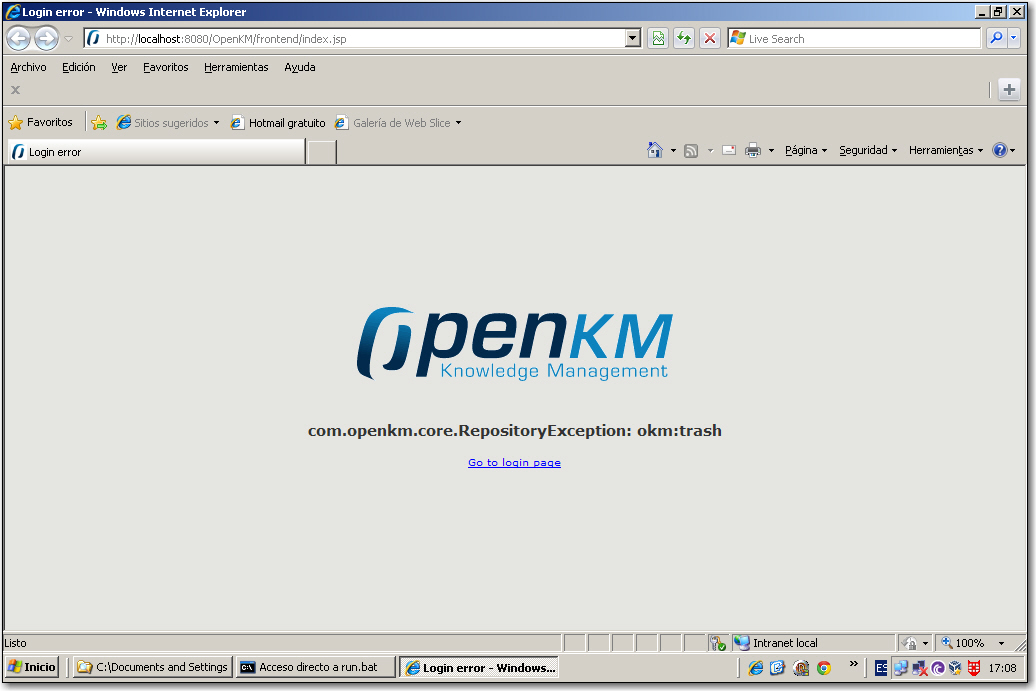Open the Archivo menu
Image resolution: width=1036 pixels, height=691 pixels.
[28, 67]
